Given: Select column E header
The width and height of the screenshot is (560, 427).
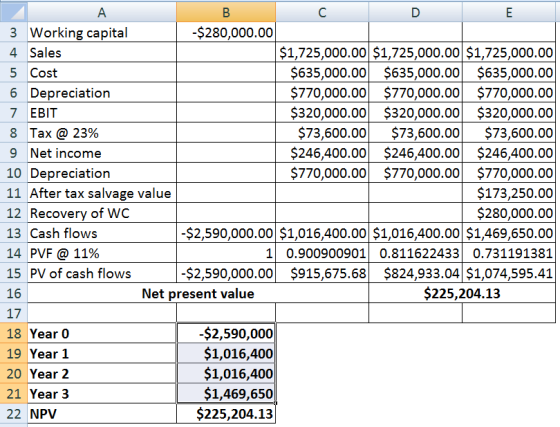Looking at the screenshot, I should [x=509, y=12].
